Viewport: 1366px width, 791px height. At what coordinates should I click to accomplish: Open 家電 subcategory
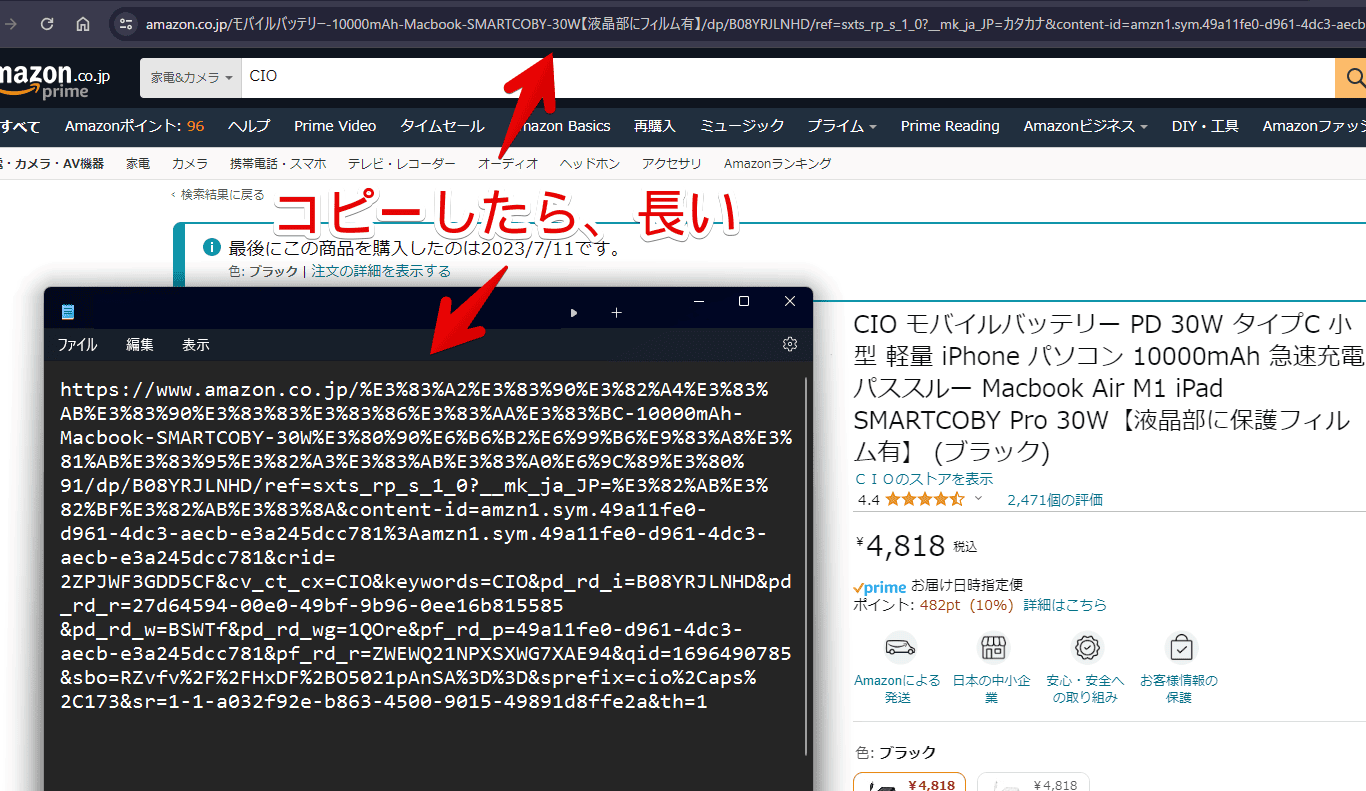click(138, 163)
